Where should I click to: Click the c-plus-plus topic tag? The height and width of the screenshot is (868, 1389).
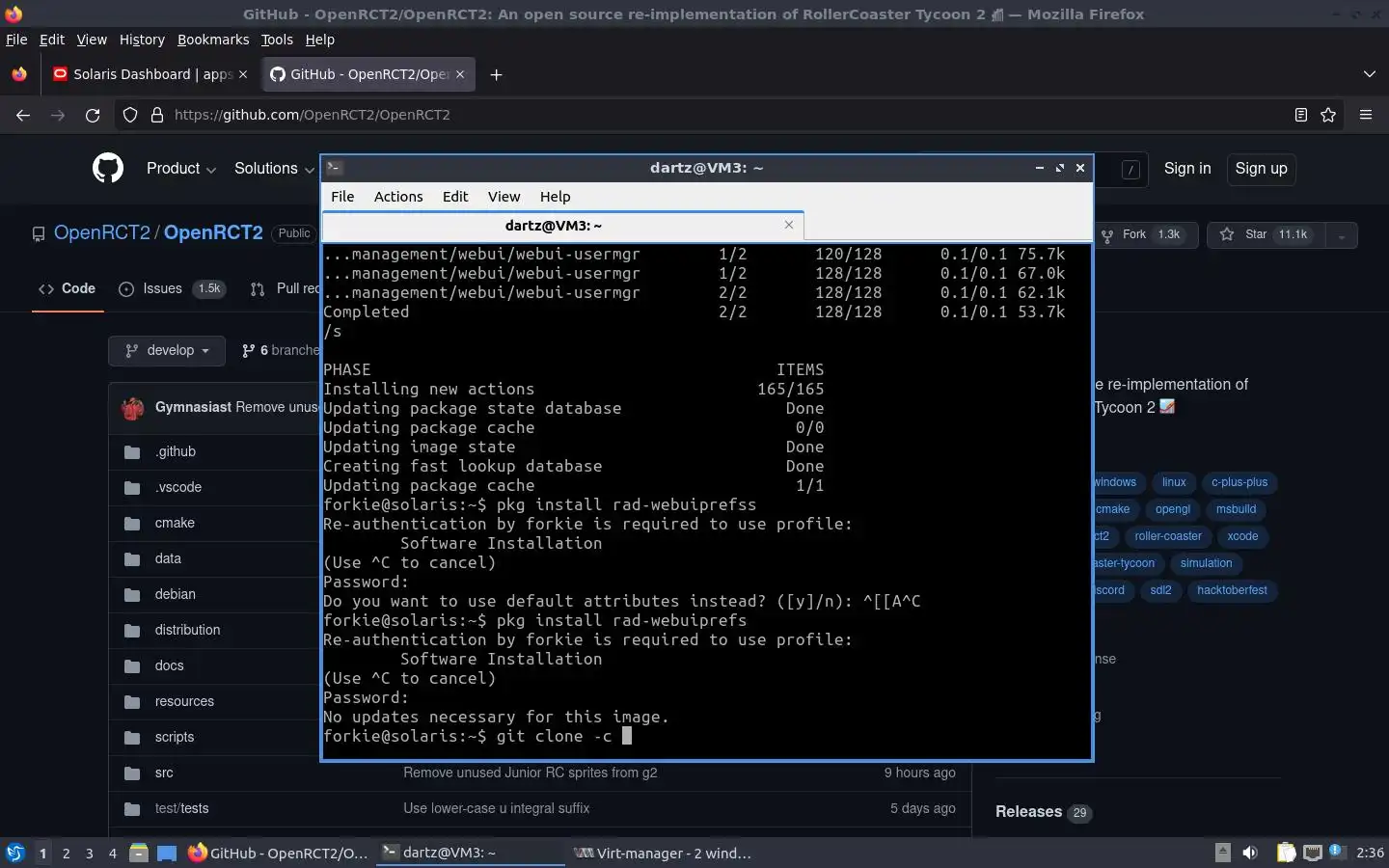click(1239, 482)
